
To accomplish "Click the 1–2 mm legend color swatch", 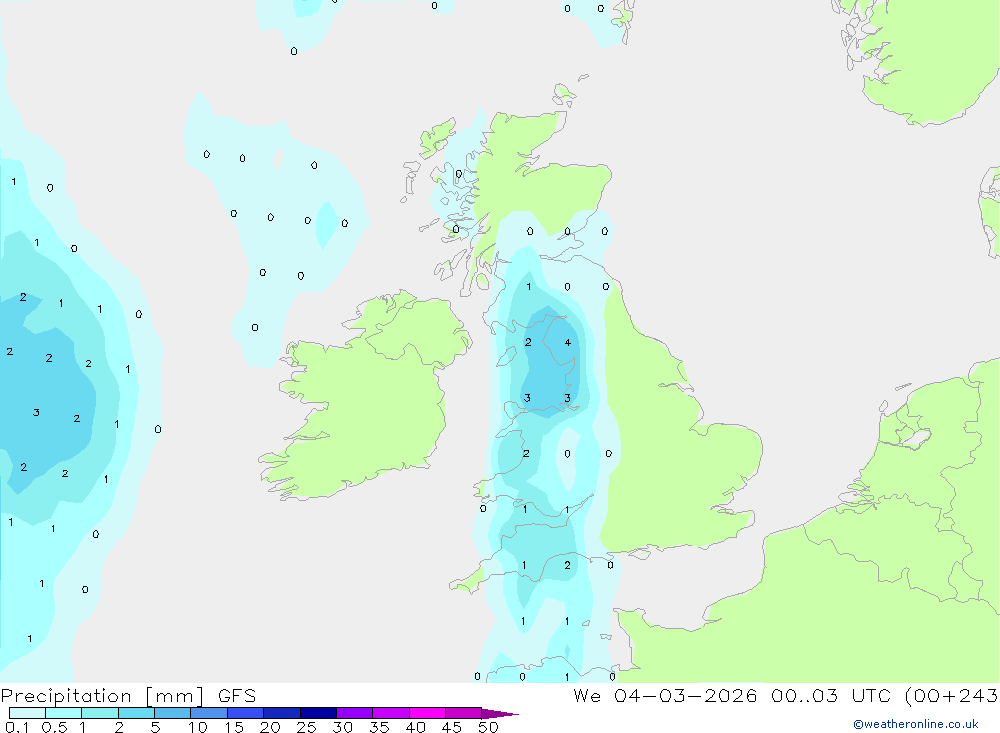I will click(100, 713).
